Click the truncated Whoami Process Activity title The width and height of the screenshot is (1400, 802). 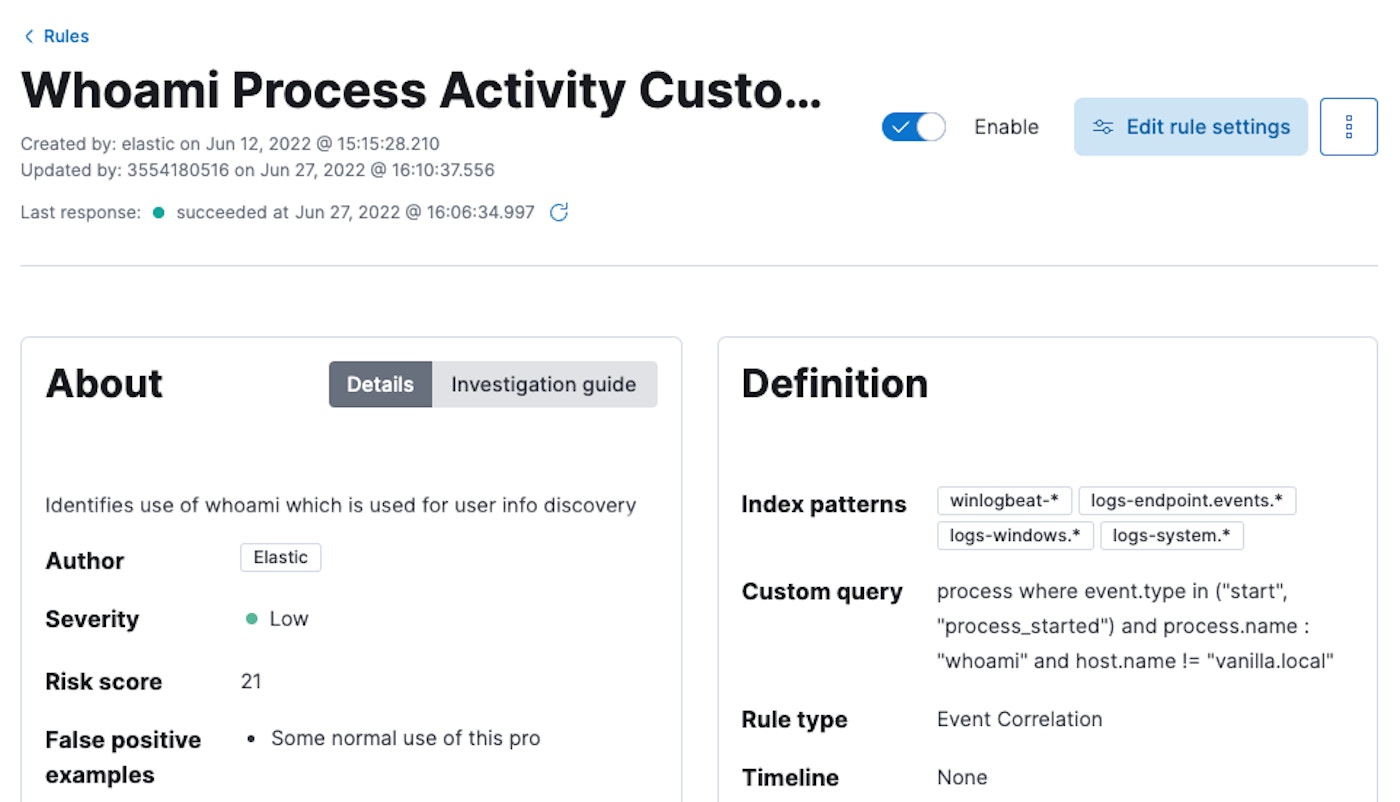[x=420, y=91]
